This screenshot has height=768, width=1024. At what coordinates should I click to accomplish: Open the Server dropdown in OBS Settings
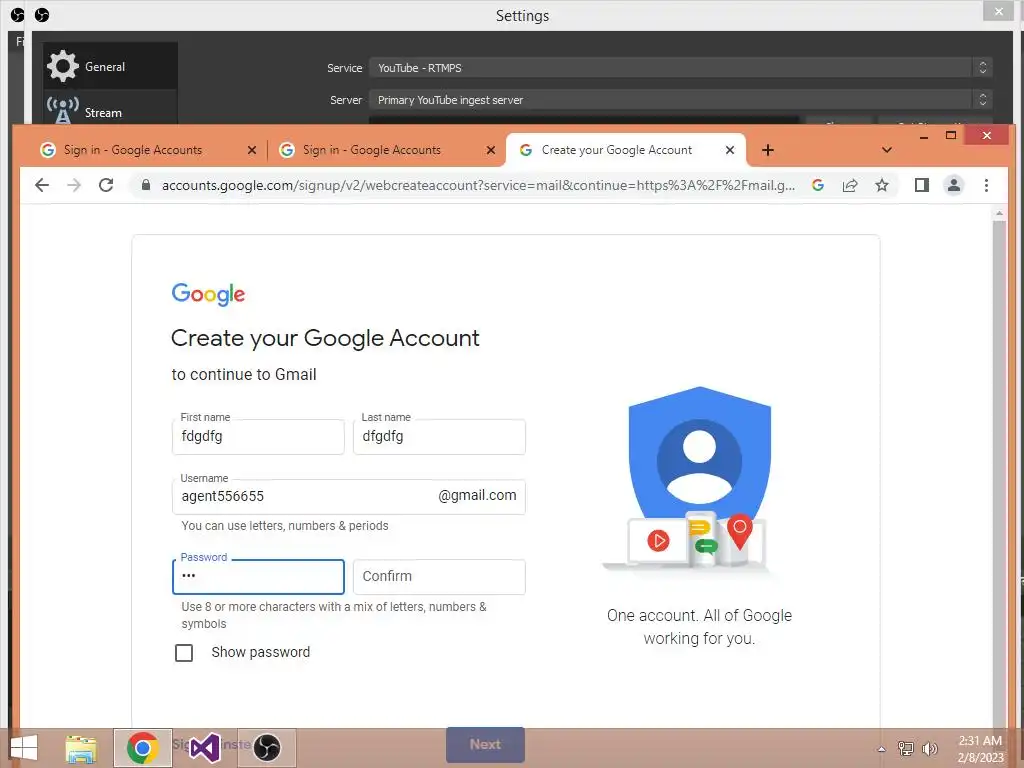coord(680,100)
